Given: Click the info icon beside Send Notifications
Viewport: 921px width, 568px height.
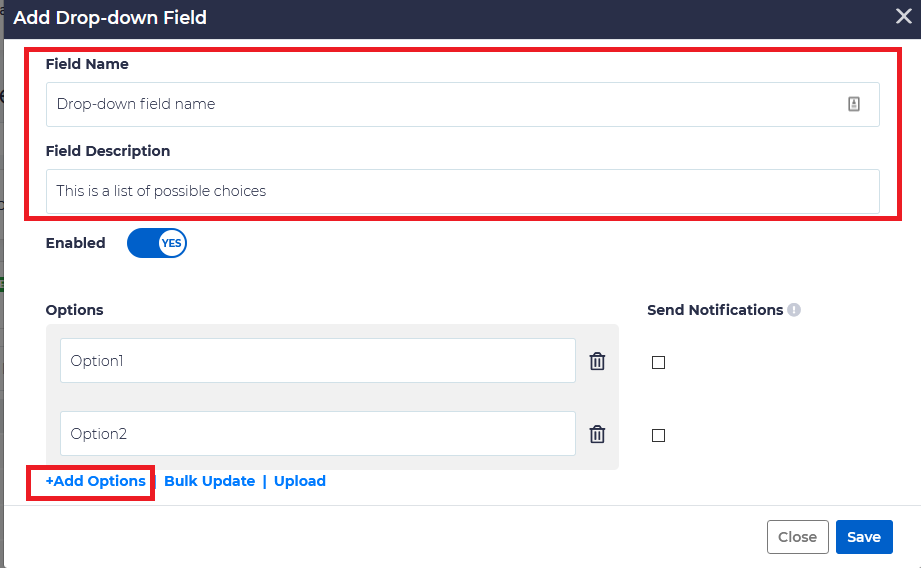Looking at the screenshot, I should point(794,310).
